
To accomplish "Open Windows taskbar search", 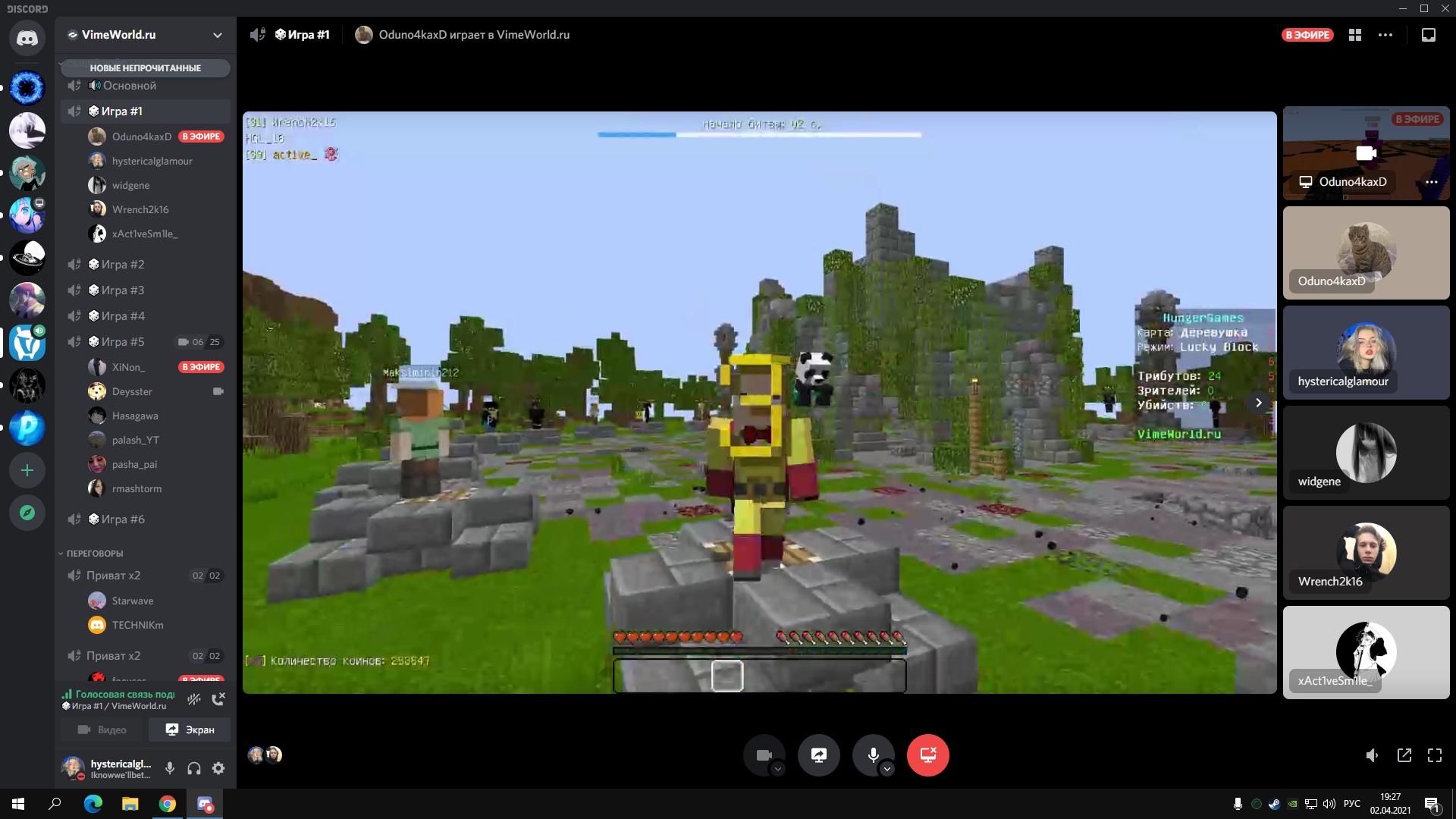I will click(x=55, y=804).
